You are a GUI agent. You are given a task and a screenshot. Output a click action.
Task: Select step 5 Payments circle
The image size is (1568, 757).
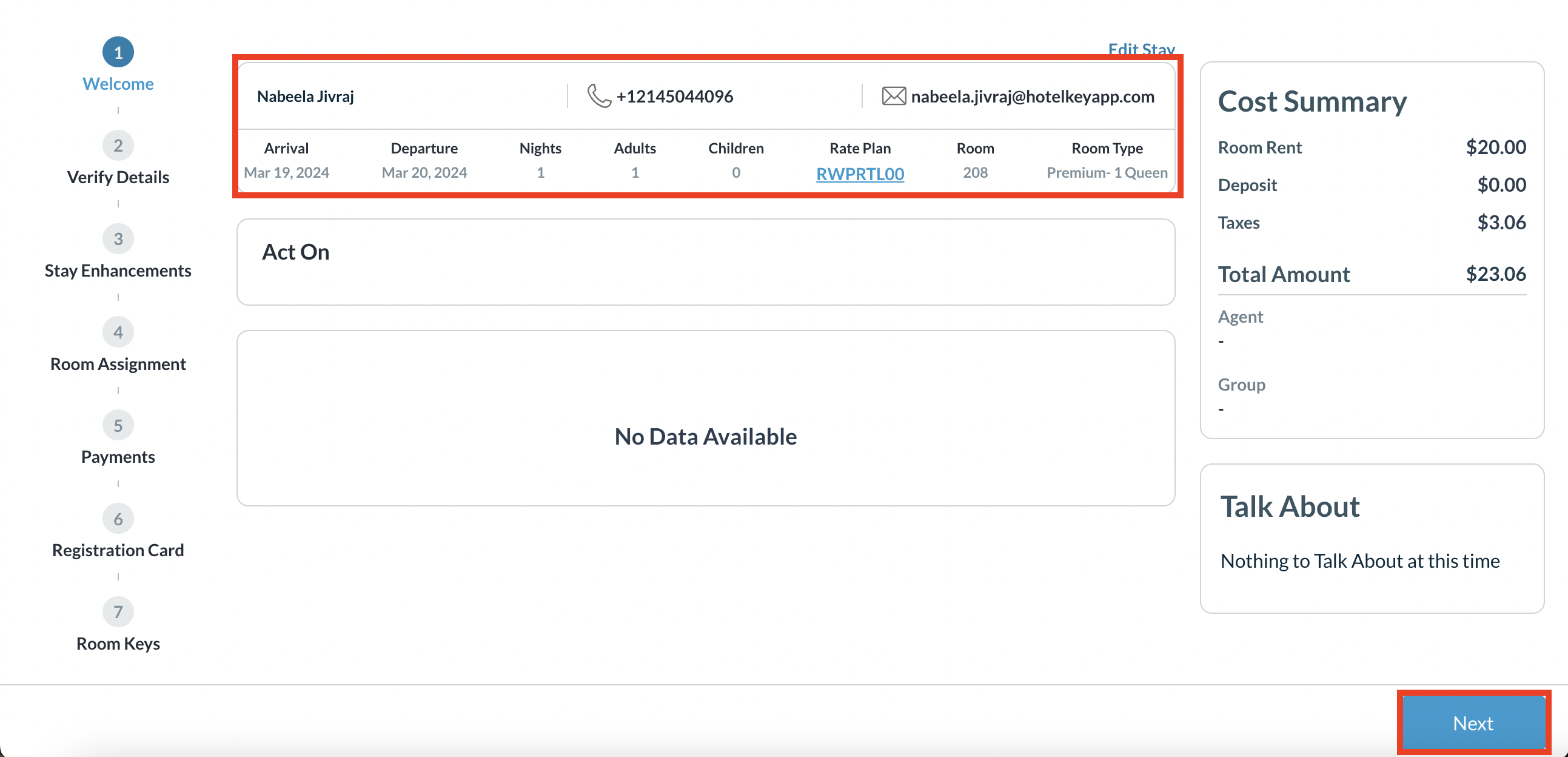(x=118, y=425)
